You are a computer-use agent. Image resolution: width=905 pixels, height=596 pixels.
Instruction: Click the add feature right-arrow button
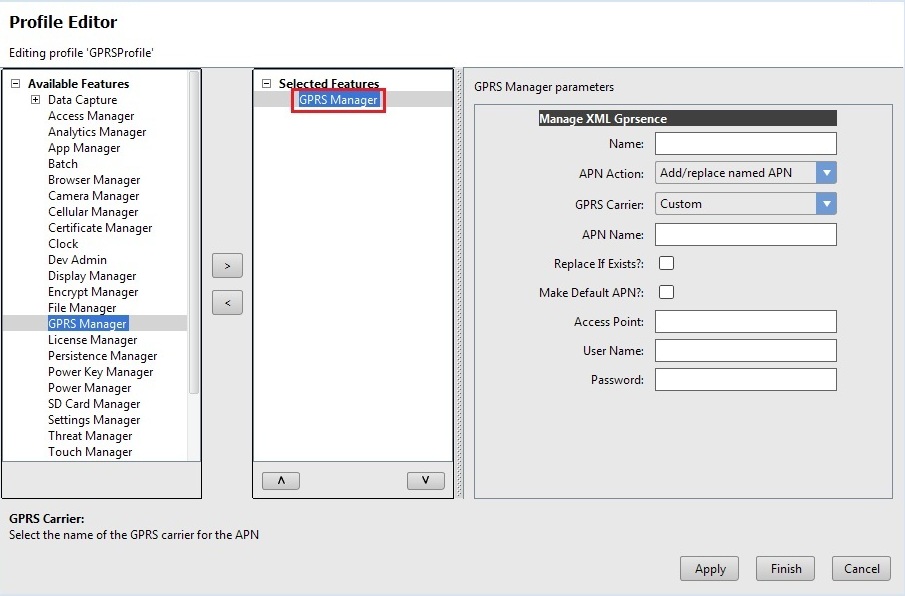[227, 266]
